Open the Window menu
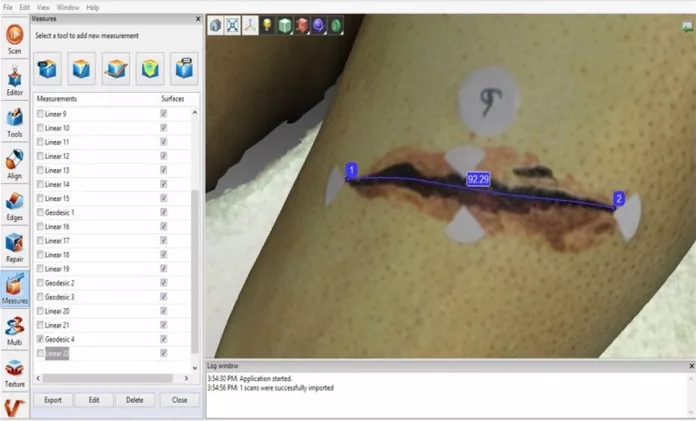696x421 pixels. click(68, 7)
